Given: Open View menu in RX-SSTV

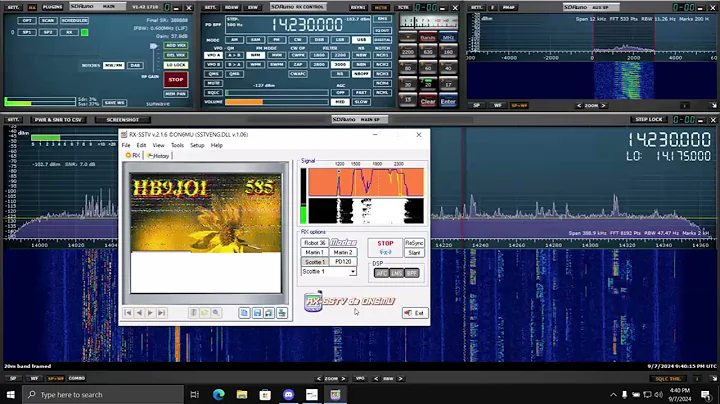Looking at the screenshot, I should tap(158, 145).
